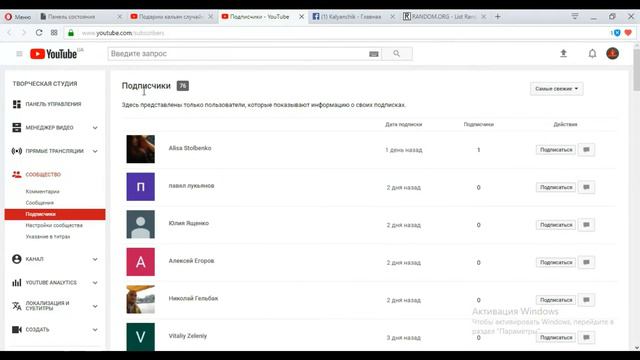Subscribe to Алексей Егоров
The height and width of the screenshot is (360, 640).
(x=556, y=262)
